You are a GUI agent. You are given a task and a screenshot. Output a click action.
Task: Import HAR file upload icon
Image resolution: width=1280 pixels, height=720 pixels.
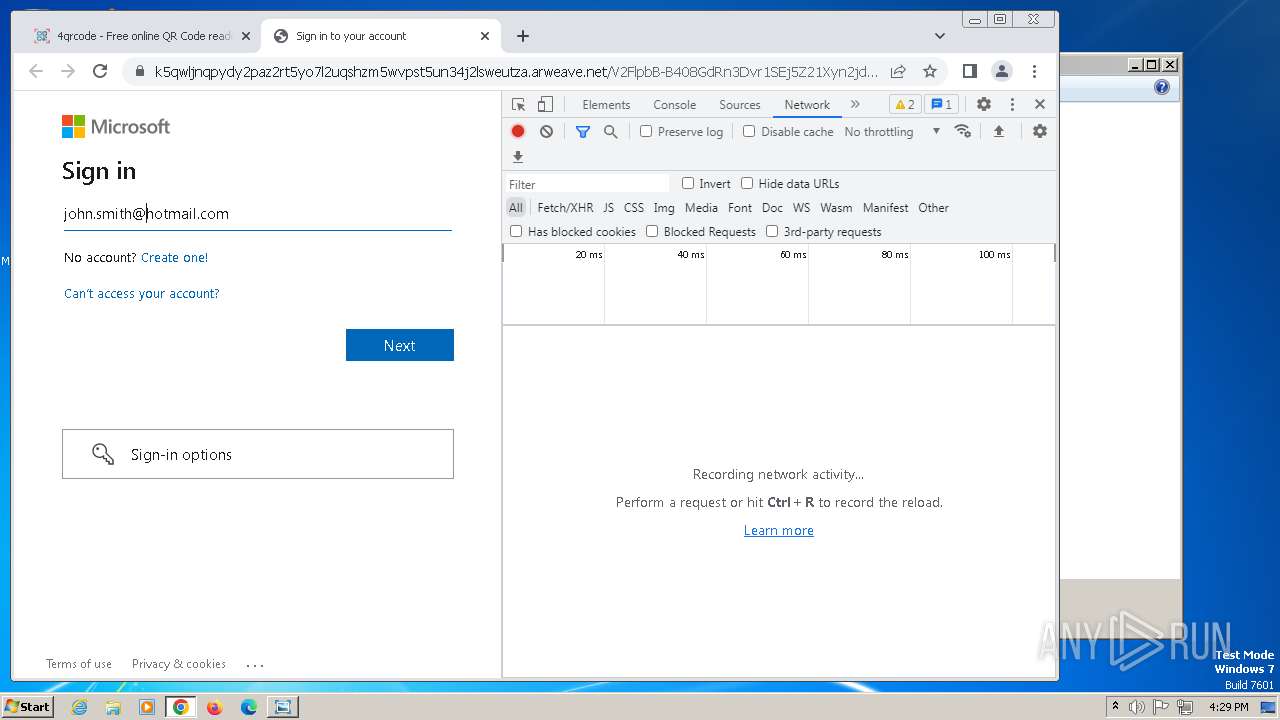(x=998, y=131)
